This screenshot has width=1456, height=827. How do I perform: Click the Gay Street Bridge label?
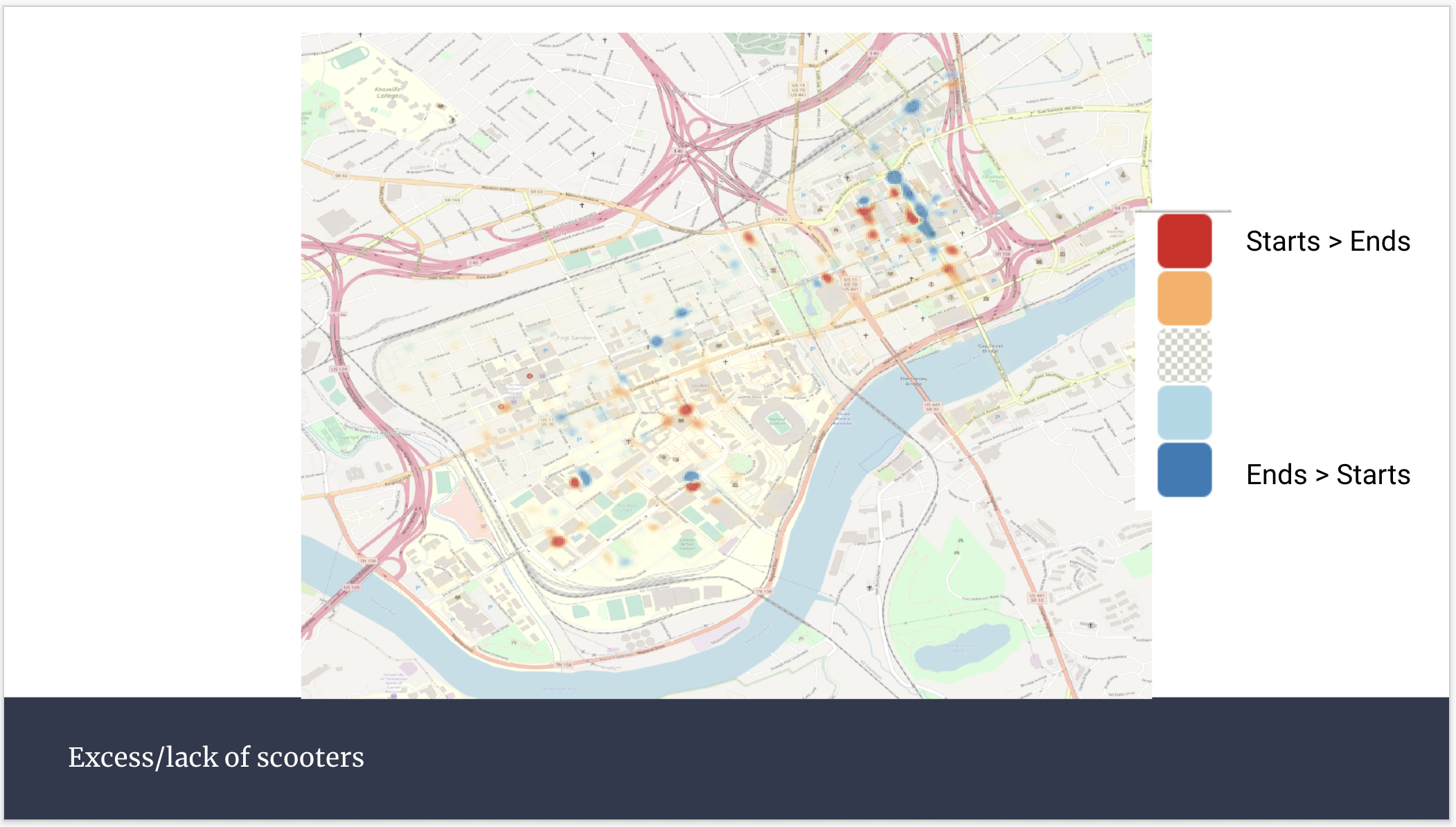point(990,348)
